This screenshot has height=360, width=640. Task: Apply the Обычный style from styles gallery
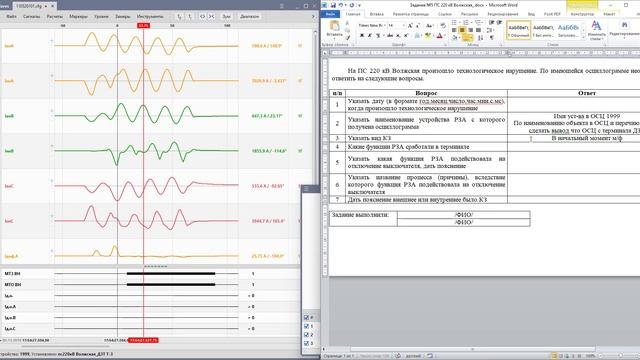[x=518, y=30]
